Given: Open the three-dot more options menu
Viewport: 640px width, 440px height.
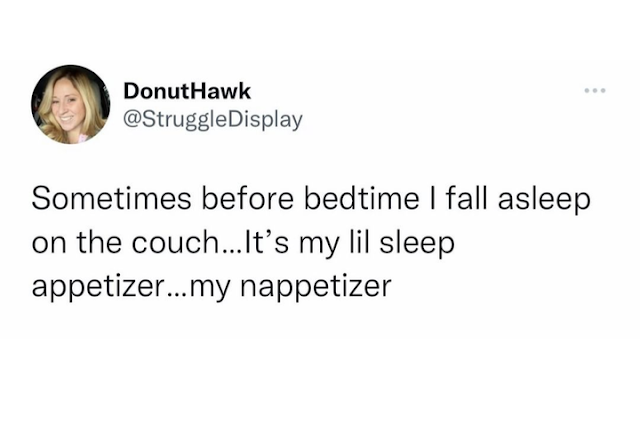Looking at the screenshot, I should click(595, 90).
